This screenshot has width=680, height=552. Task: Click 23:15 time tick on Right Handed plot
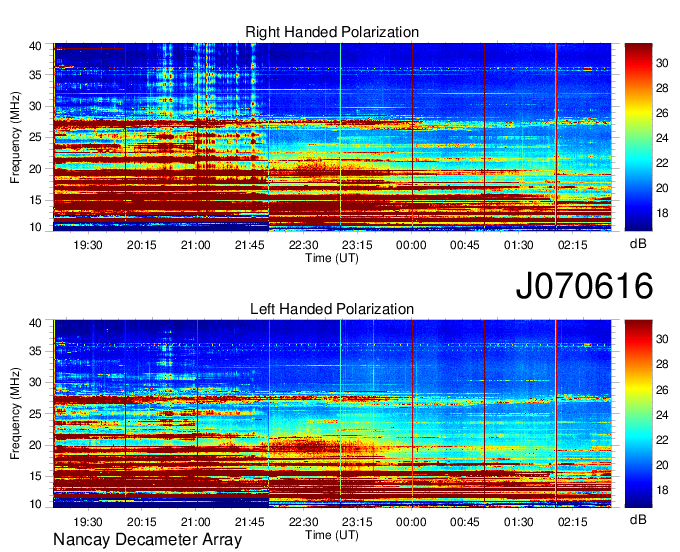point(357,245)
